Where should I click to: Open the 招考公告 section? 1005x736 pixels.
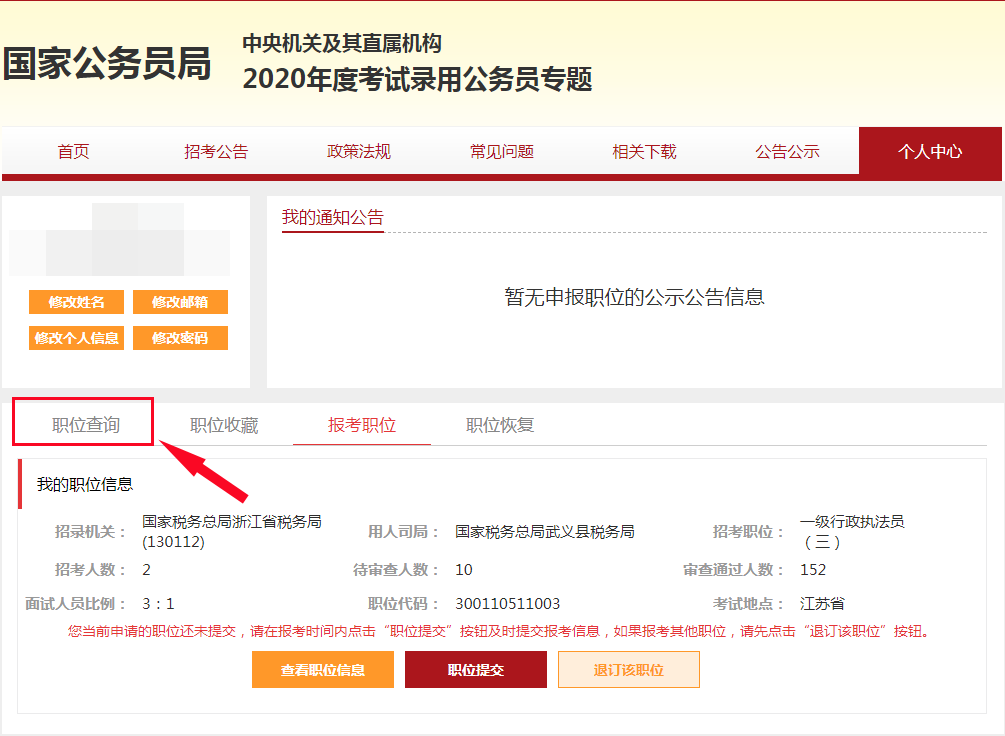pos(218,152)
